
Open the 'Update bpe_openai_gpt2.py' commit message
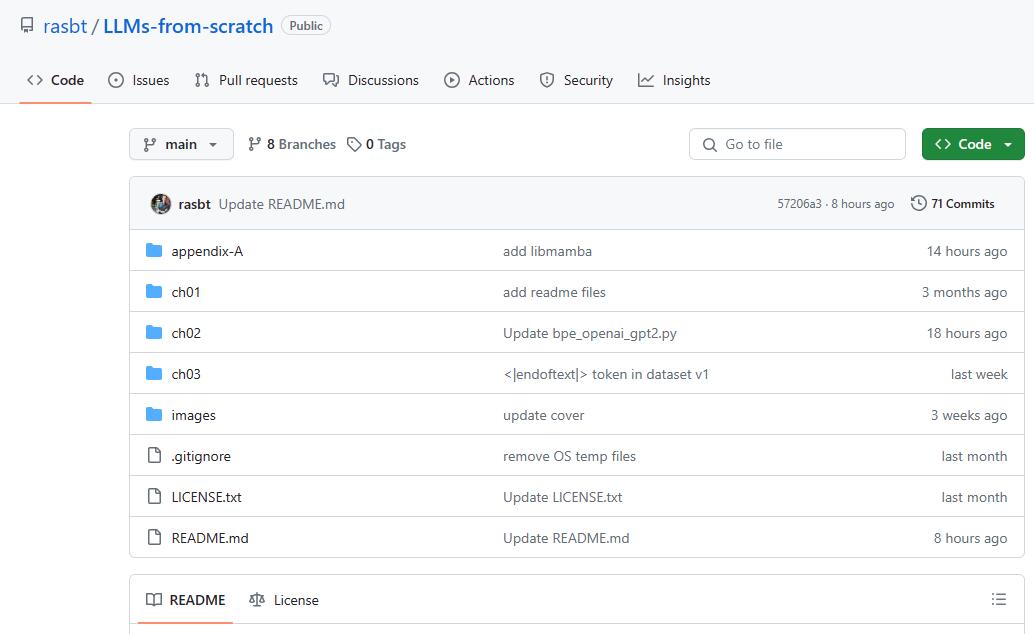tap(590, 333)
